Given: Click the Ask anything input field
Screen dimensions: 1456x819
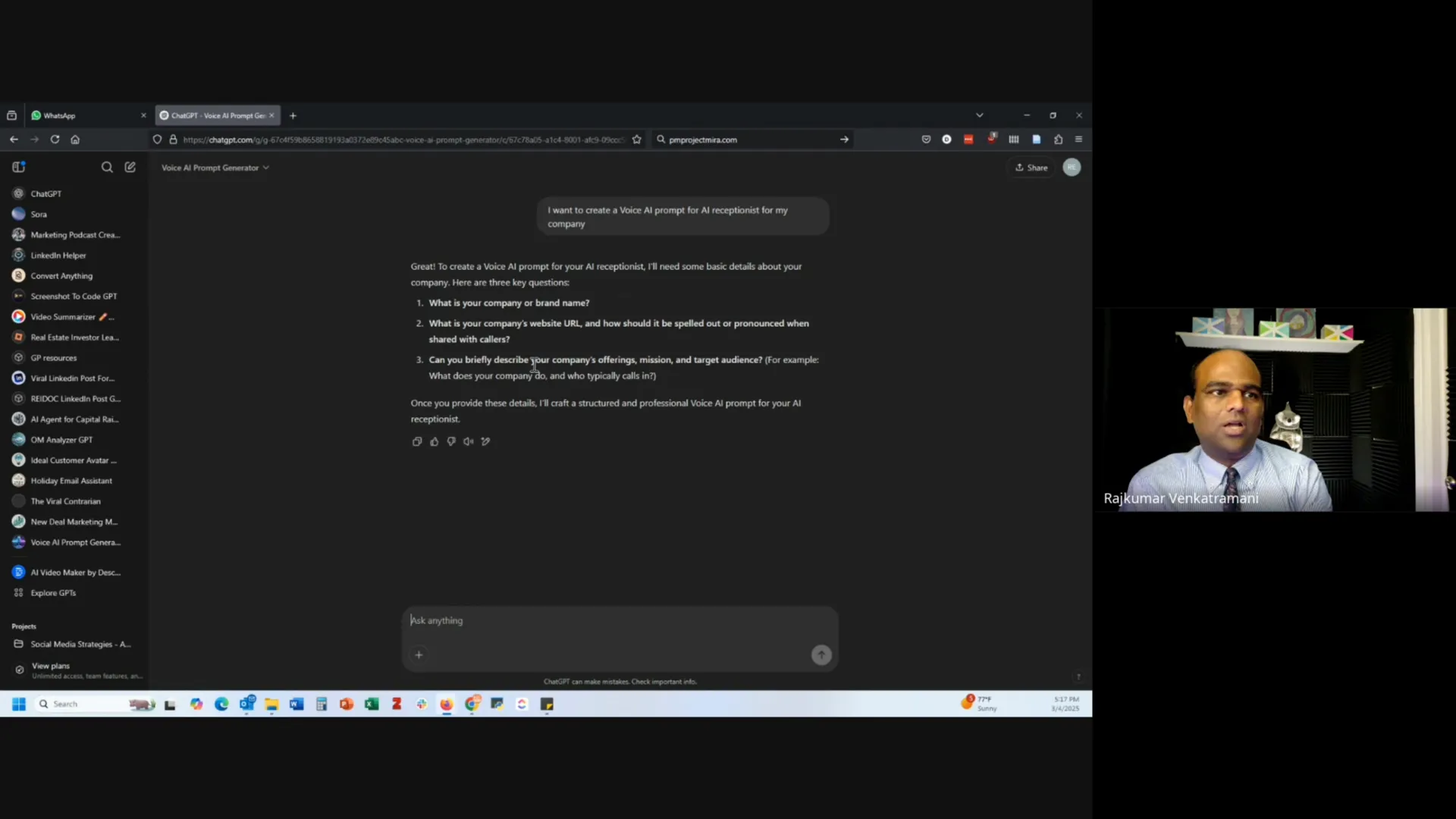Looking at the screenshot, I should coord(607,620).
